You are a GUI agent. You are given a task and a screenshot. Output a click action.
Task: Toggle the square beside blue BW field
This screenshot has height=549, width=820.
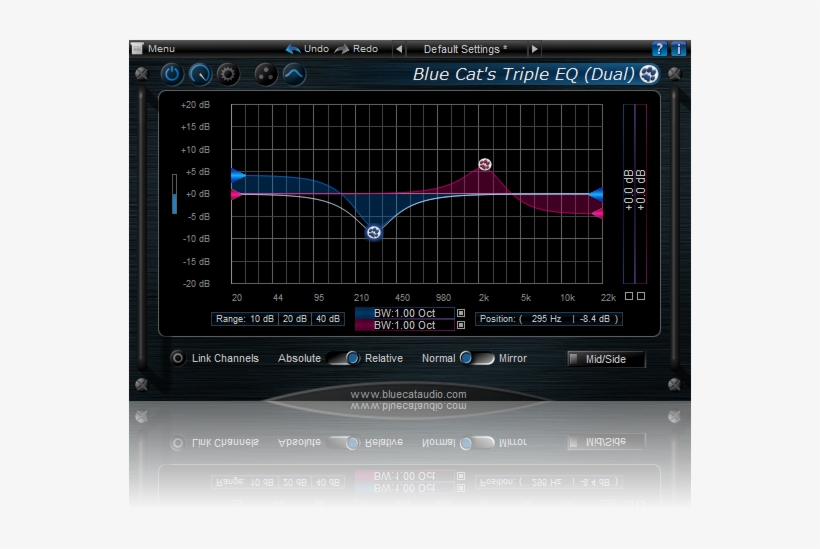tap(461, 313)
